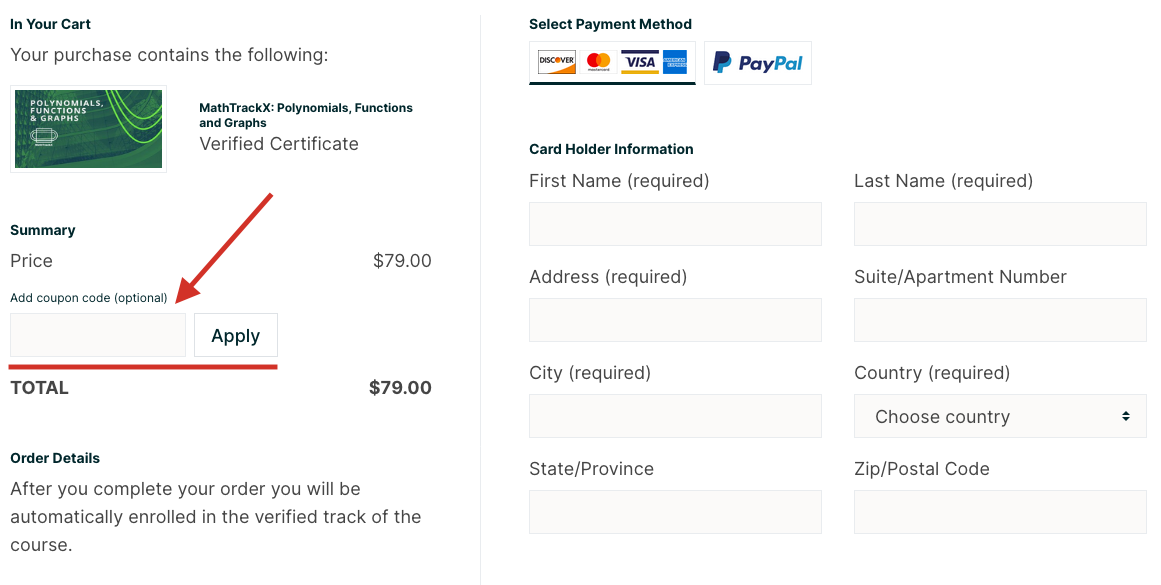Select the PayPal payment method
The height and width of the screenshot is (585, 1161).
757,63
